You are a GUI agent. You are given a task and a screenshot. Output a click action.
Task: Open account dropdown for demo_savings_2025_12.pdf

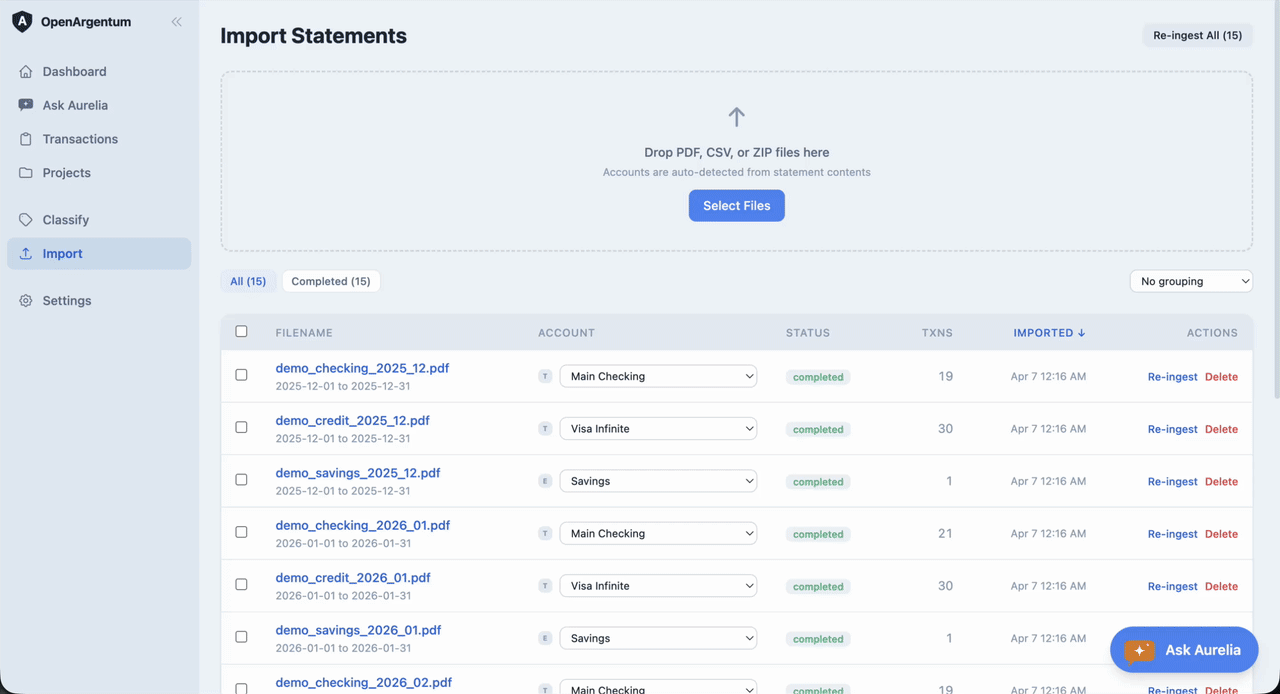tap(658, 481)
